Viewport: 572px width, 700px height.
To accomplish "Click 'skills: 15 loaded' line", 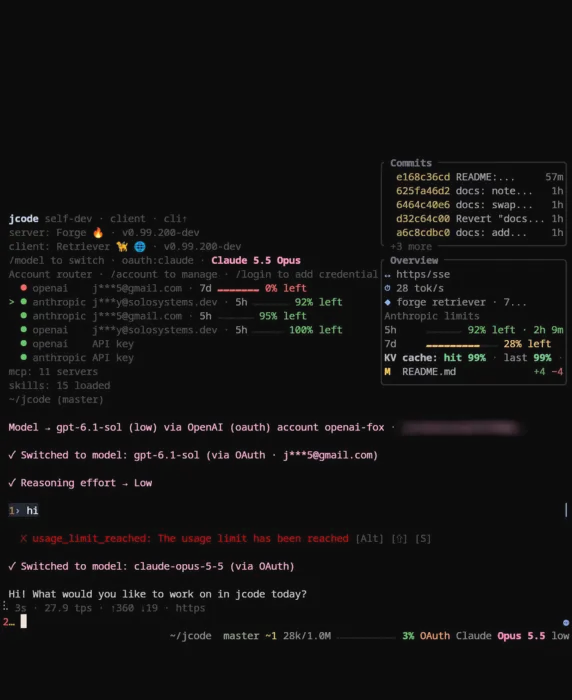I will click(59, 385).
